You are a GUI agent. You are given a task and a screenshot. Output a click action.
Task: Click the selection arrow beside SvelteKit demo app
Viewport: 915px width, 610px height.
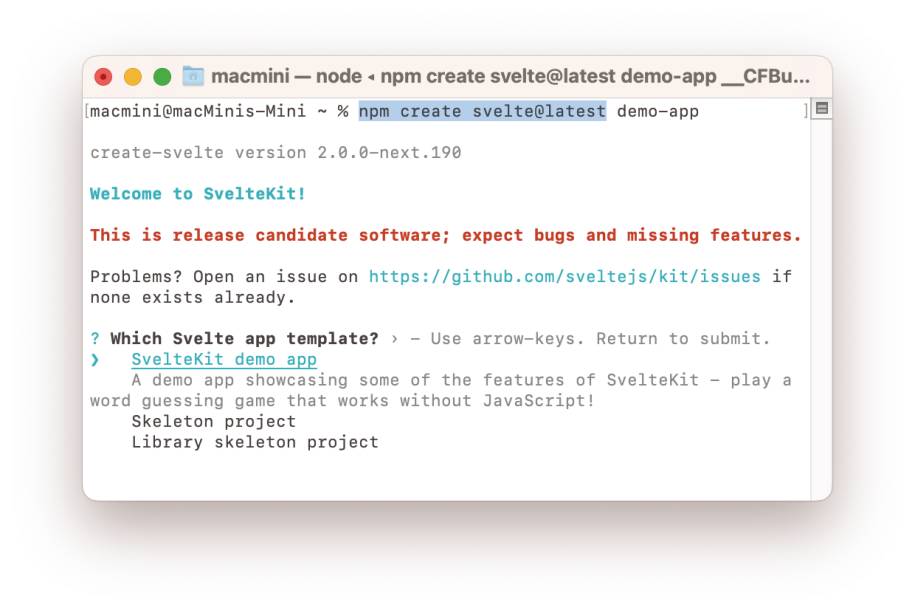point(95,360)
